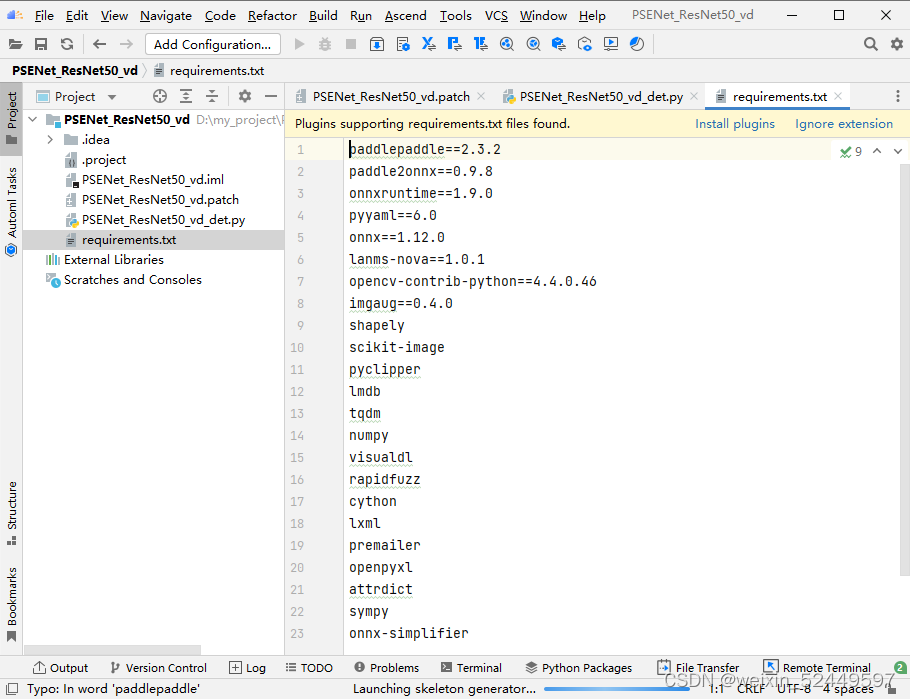Screen dimensions: 910x699
Task: Select the PSENet_ResNet50_vd.patch tree item
Action: (x=160, y=199)
